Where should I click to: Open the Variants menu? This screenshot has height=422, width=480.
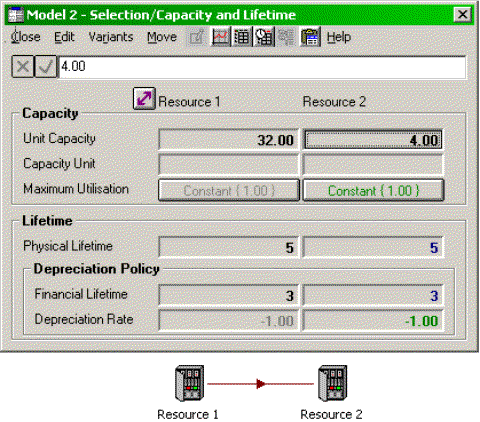coord(111,37)
